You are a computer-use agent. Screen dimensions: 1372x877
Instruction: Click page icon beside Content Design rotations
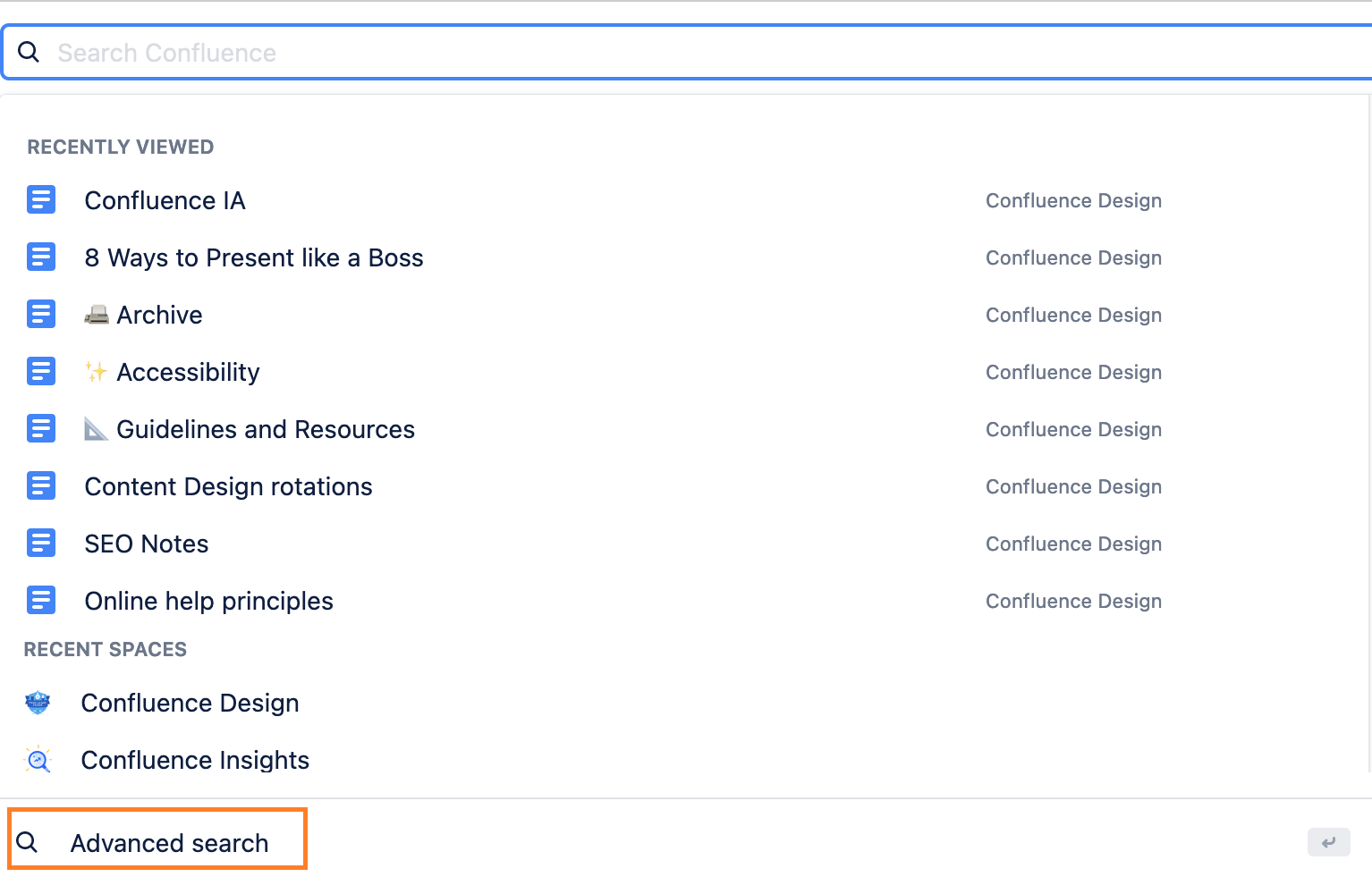coord(41,485)
